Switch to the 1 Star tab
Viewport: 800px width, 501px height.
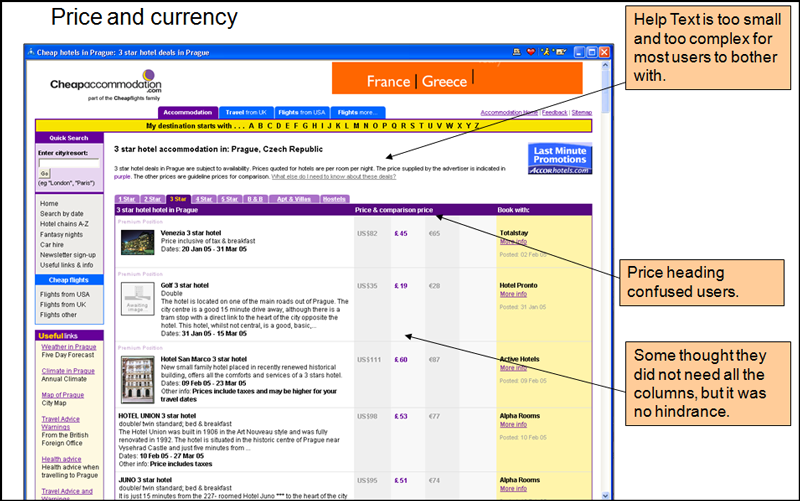click(127, 199)
